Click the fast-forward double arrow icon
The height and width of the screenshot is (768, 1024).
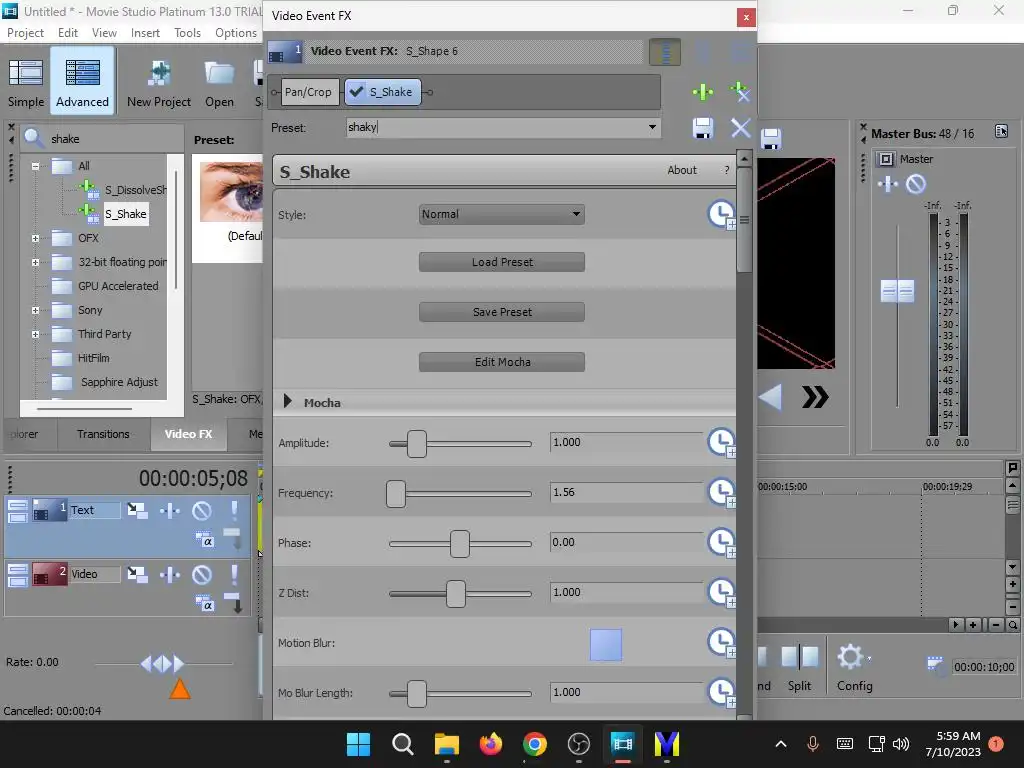click(815, 396)
